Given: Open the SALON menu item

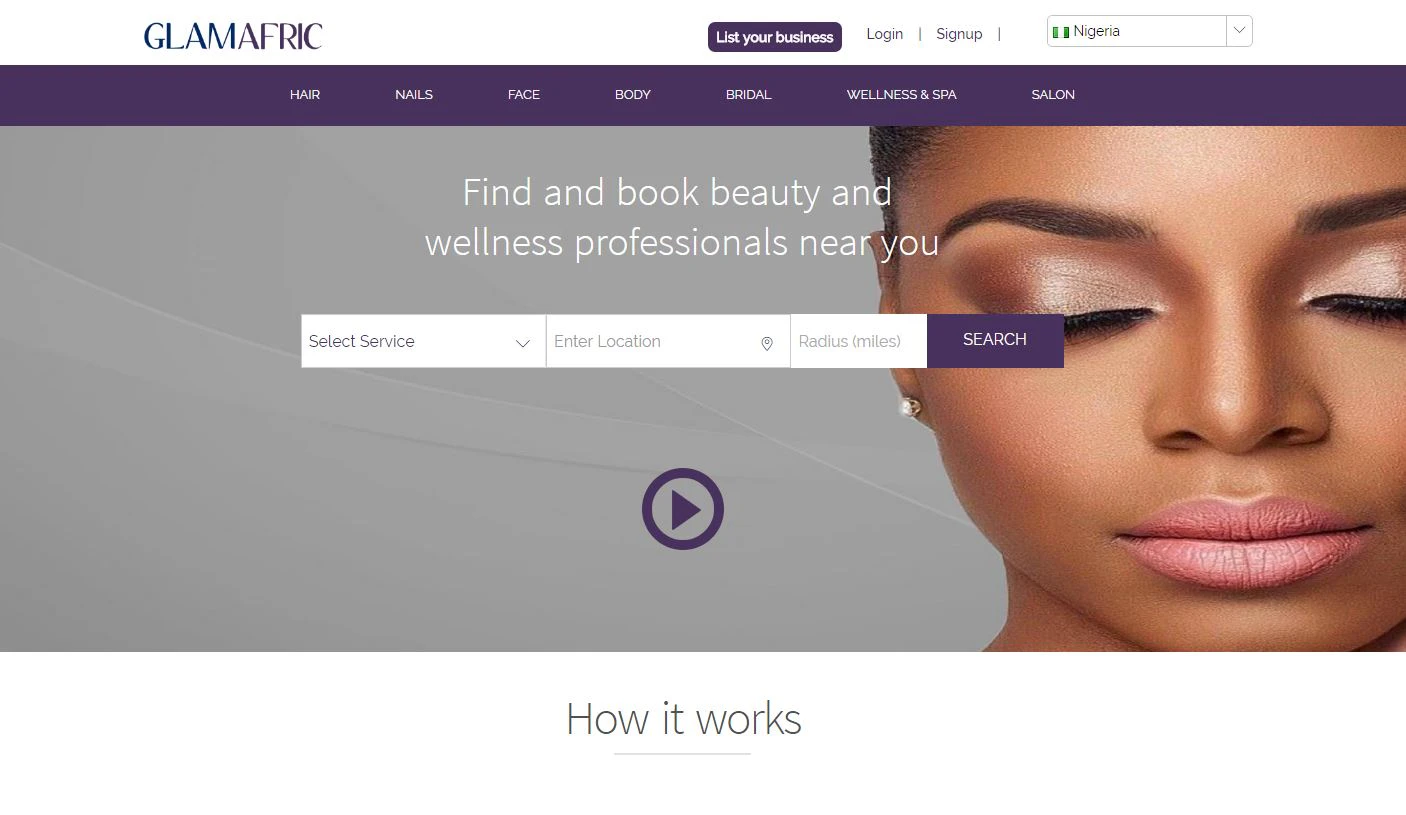Looking at the screenshot, I should pyautogui.click(x=1053, y=95).
